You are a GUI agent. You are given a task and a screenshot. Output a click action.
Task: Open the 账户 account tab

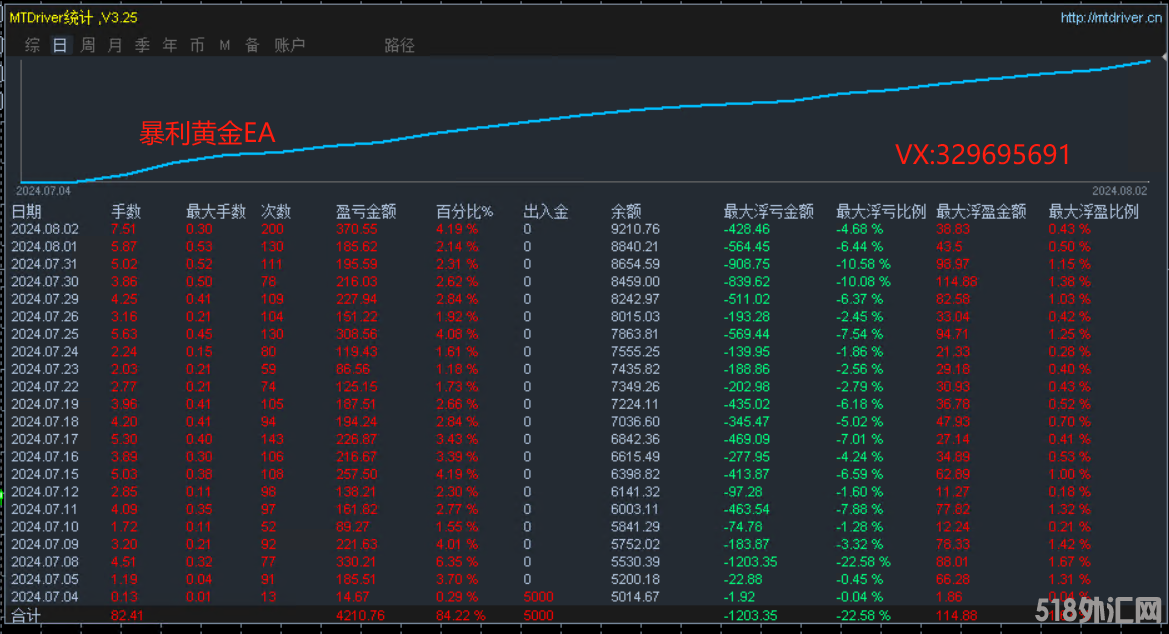click(289, 45)
